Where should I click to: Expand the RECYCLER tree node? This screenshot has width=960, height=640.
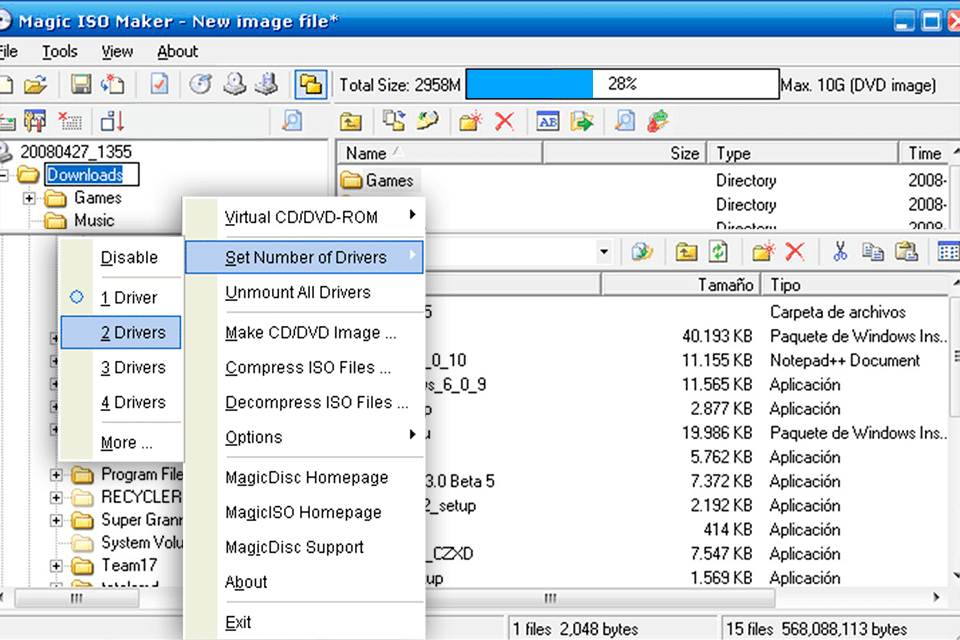[x=56, y=497]
